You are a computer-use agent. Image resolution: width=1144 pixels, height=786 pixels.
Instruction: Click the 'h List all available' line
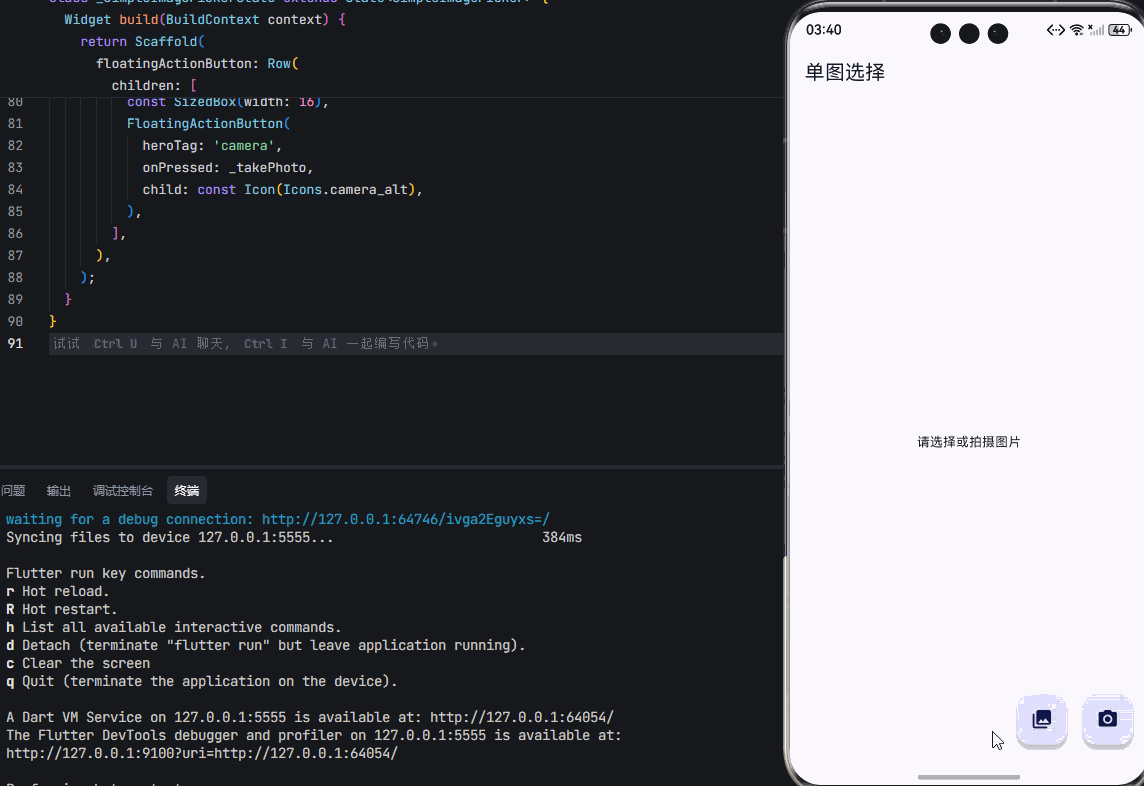pos(174,627)
